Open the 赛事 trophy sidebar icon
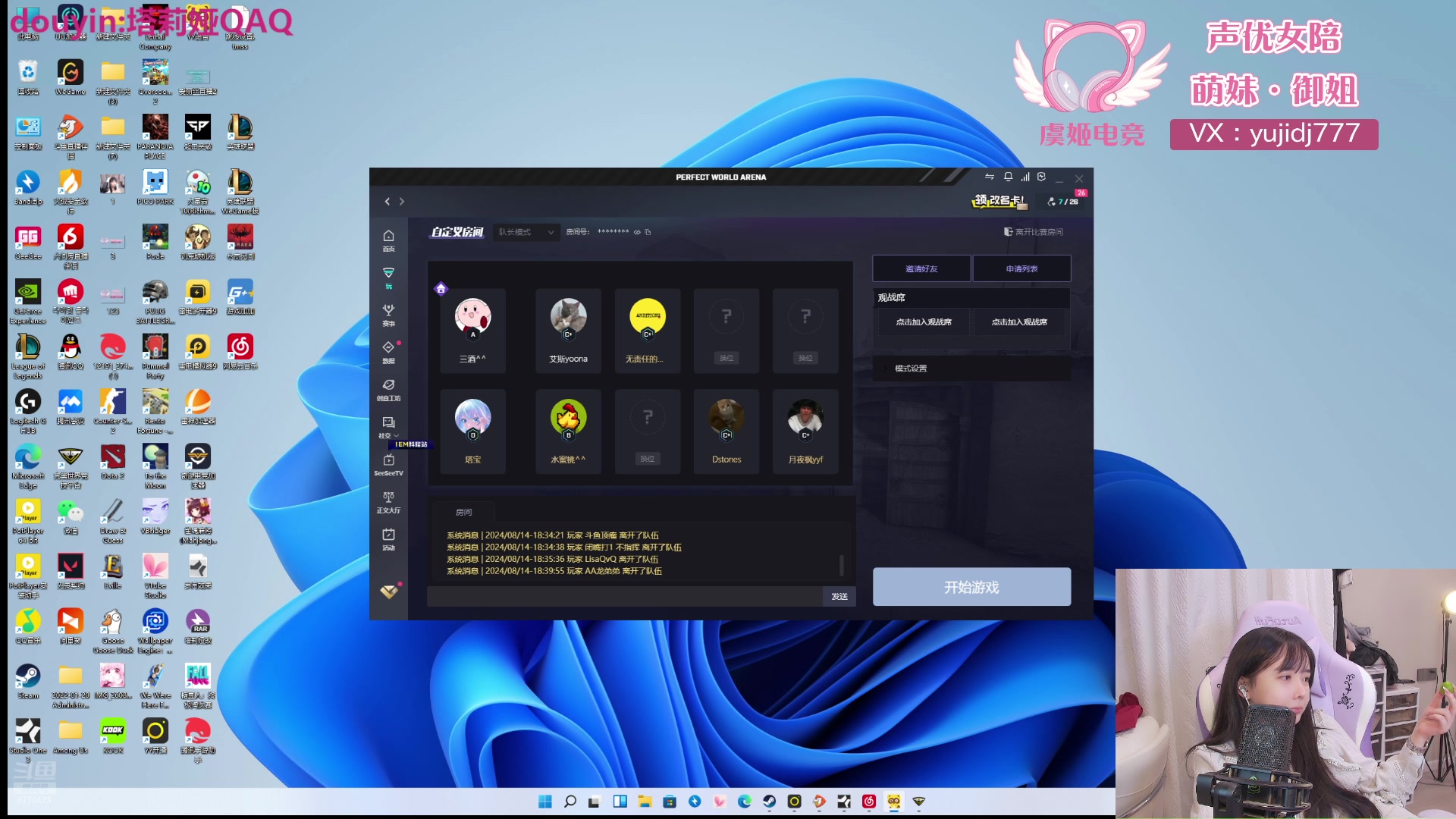The height and width of the screenshot is (819, 1456). [x=388, y=315]
